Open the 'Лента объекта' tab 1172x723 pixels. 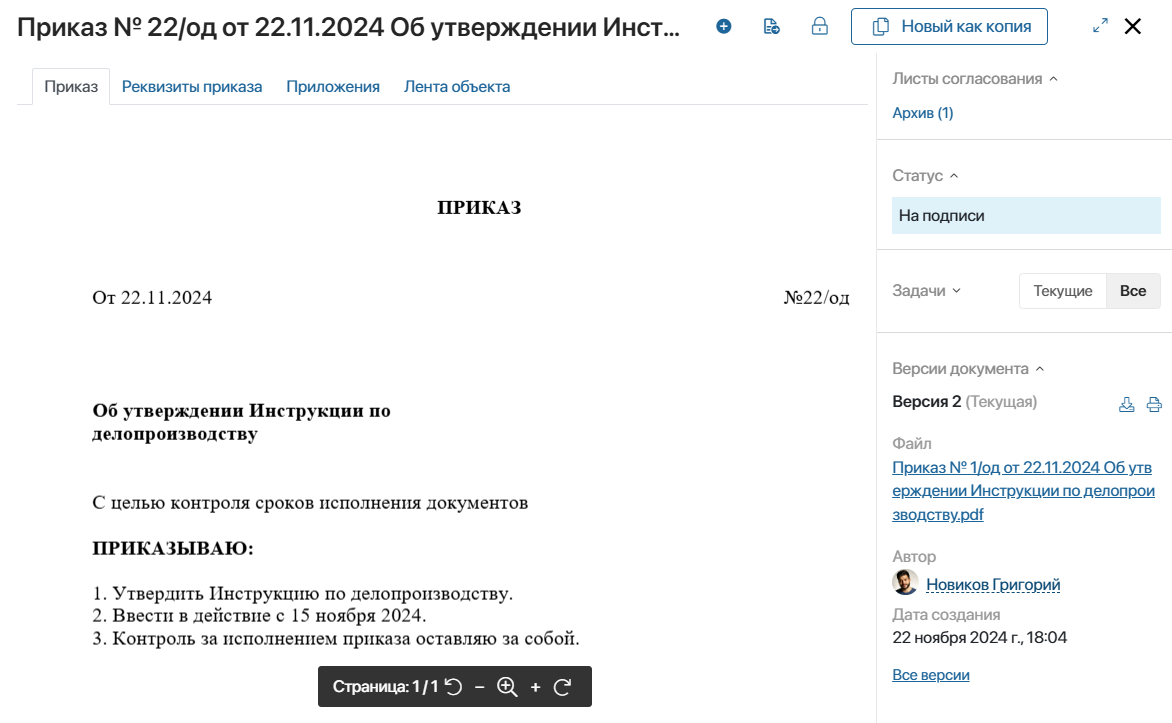[x=457, y=87]
